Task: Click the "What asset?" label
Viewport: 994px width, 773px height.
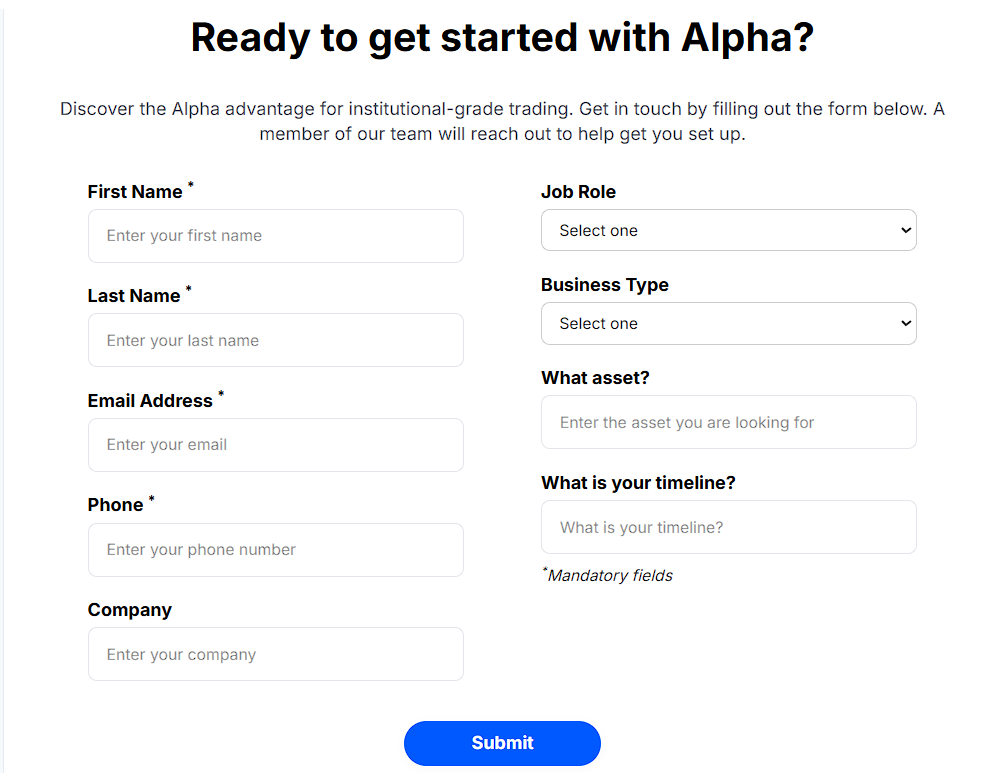Action: [595, 378]
